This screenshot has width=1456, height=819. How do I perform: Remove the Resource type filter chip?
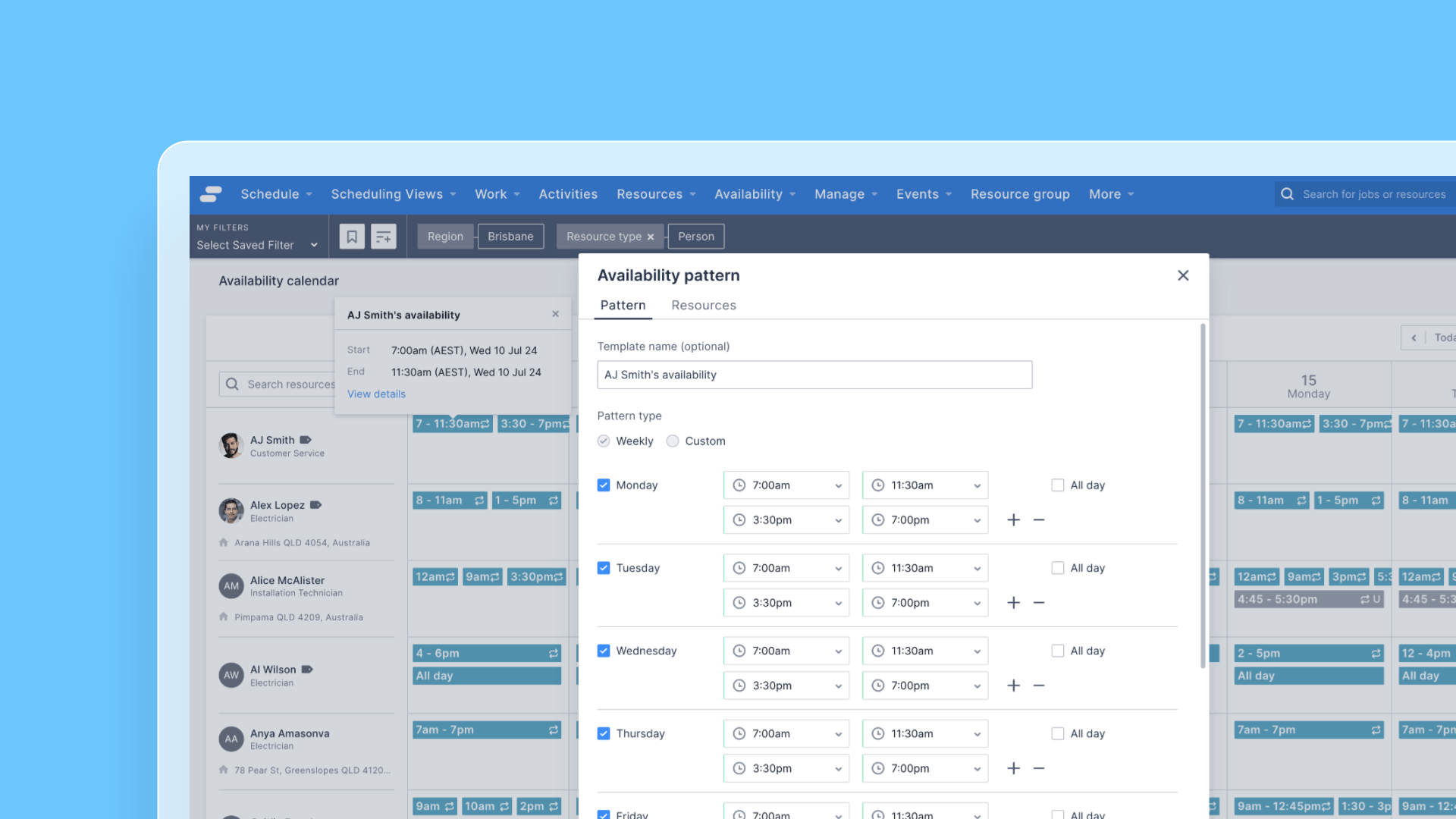tap(651, 237)
